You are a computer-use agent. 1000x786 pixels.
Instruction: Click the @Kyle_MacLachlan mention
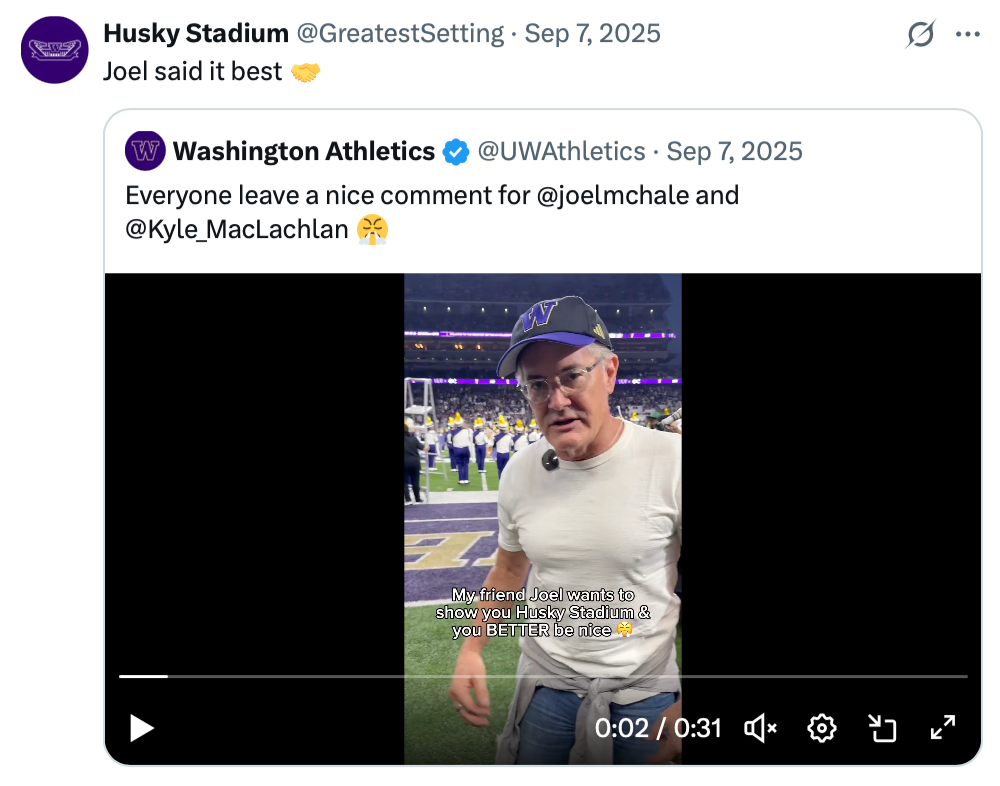click(237, 229)
